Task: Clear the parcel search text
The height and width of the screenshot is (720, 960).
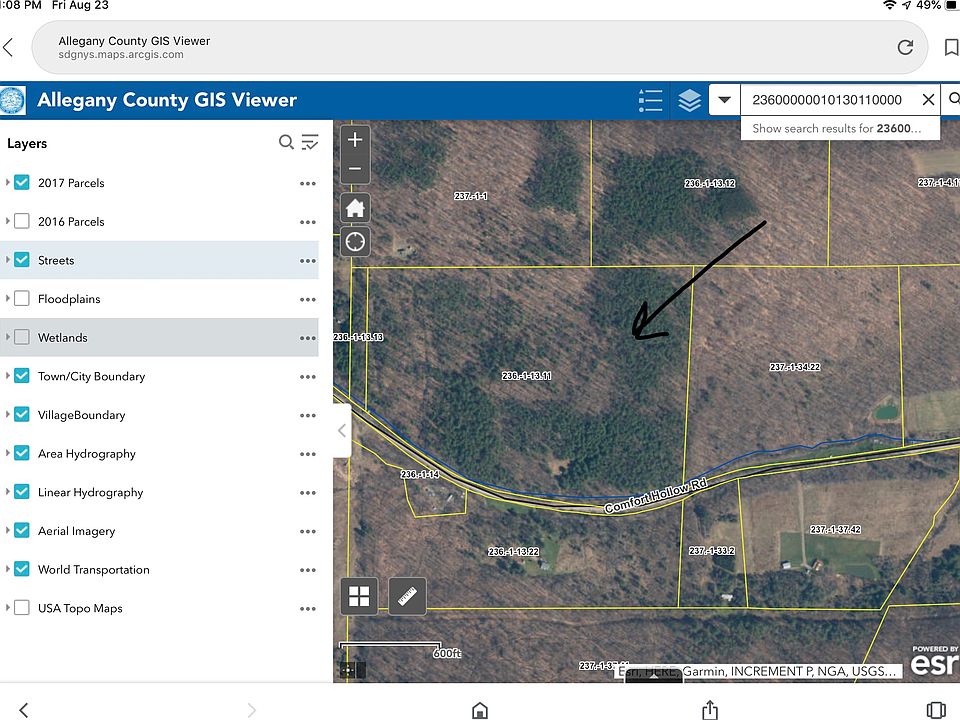Action: (x=928, y=100)
